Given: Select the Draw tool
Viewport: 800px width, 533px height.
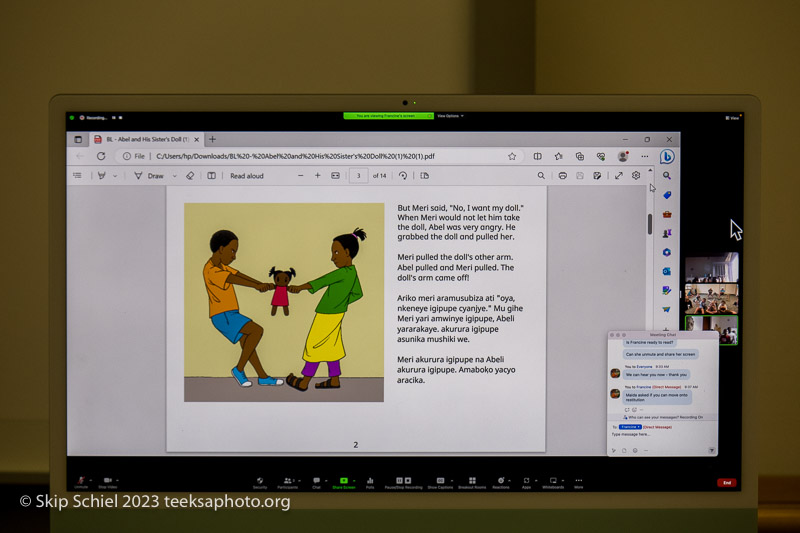Looking at the screenshot, I should point(149,175).
